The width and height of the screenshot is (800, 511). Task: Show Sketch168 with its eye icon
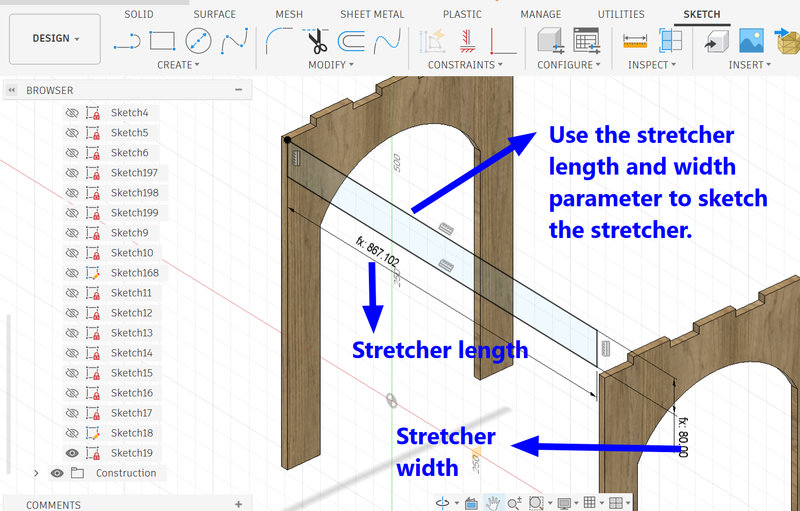pos(72,273)
